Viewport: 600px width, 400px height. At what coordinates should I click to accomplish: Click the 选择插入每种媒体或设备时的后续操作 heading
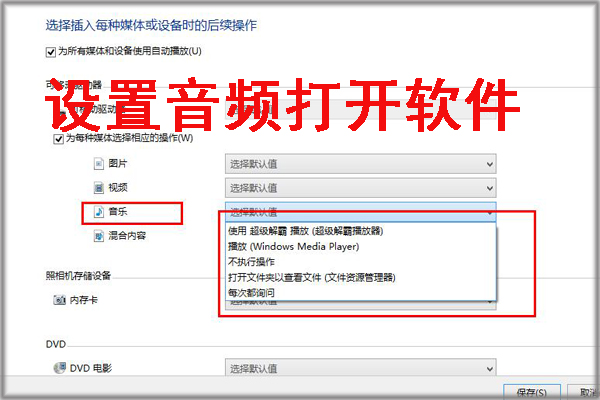(151, 26)
